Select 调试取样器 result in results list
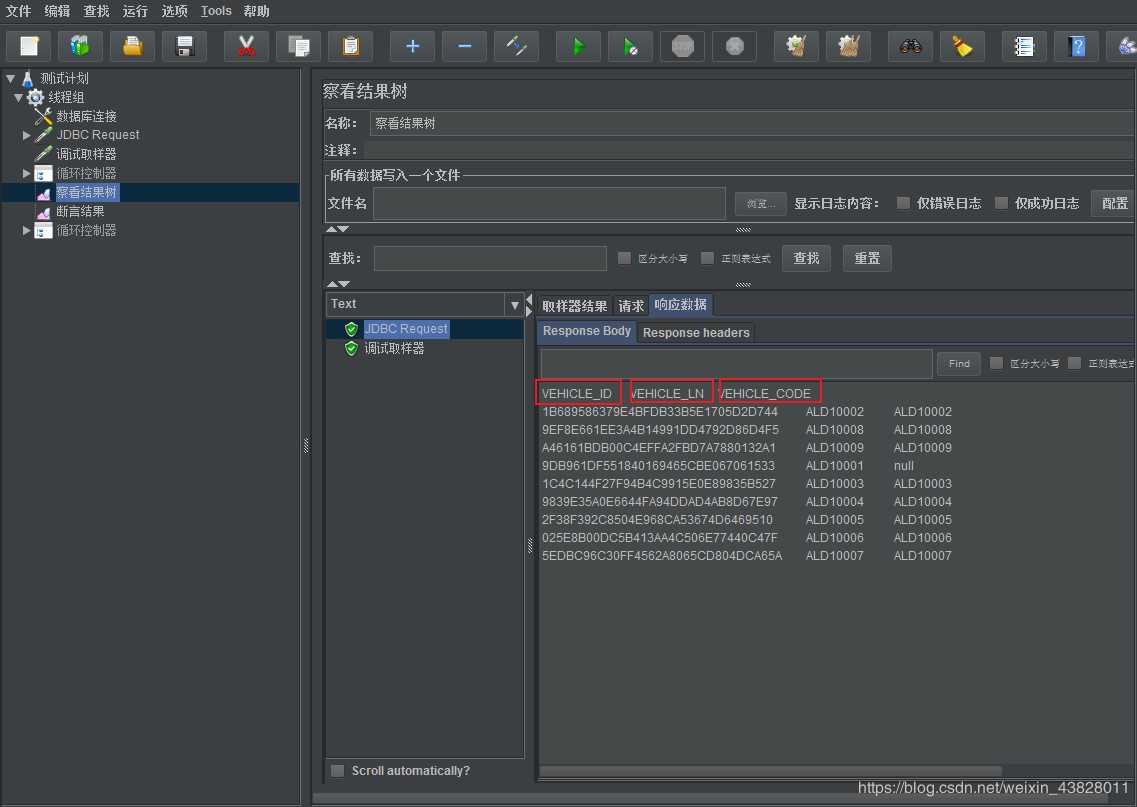Screen dimensions: 1137x807 coord(394,348)
